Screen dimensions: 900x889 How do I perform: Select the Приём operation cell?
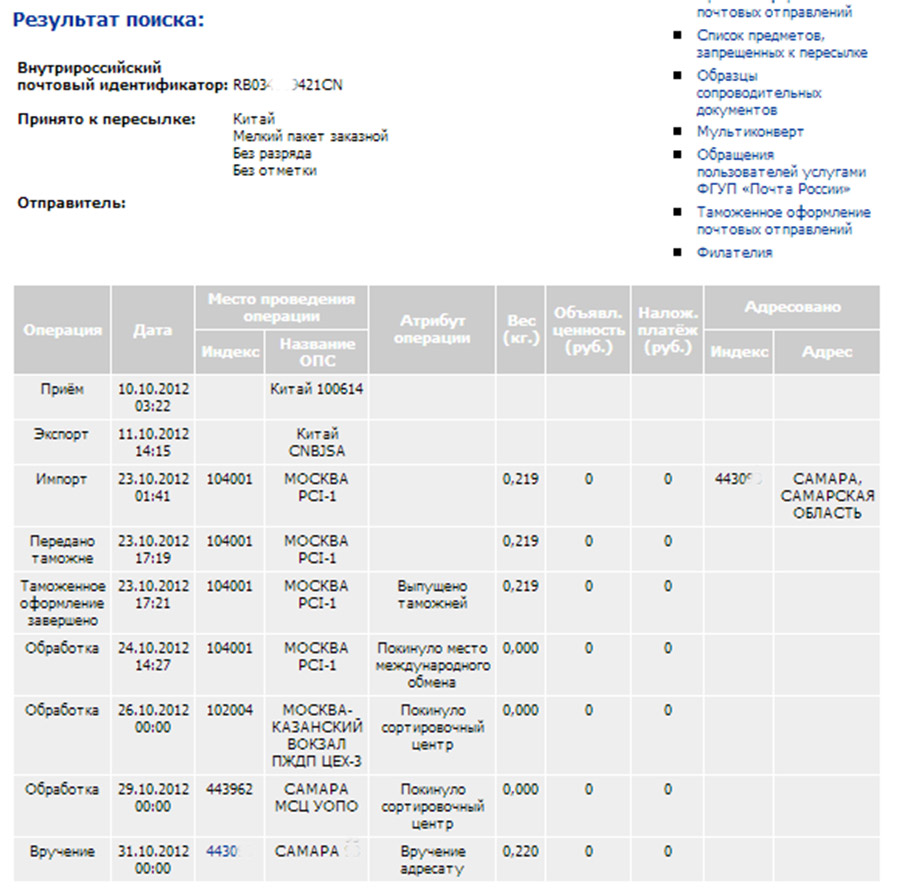click(x=62, y=397)
